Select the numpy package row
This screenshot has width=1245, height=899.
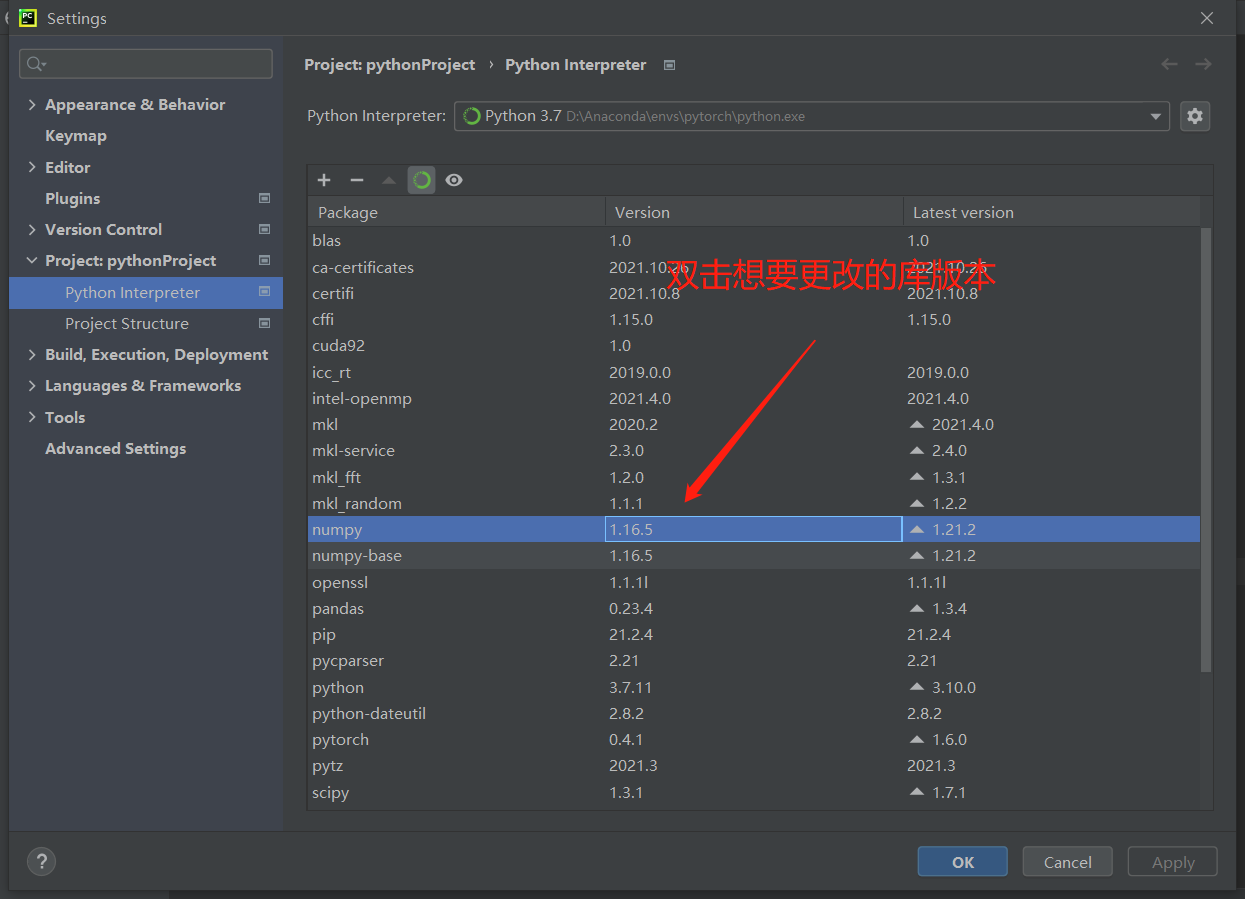pos(754,529)
